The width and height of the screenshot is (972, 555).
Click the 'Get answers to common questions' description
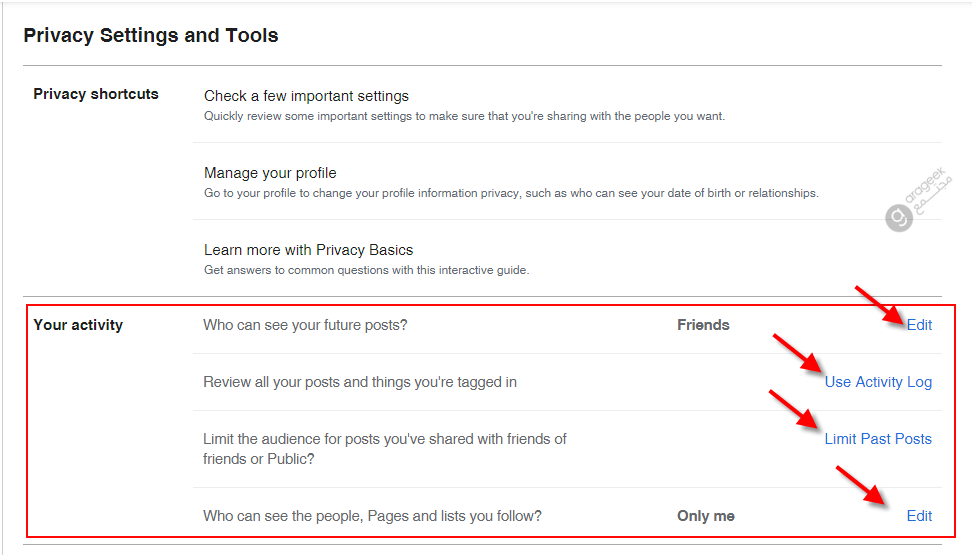click(367, 270)
